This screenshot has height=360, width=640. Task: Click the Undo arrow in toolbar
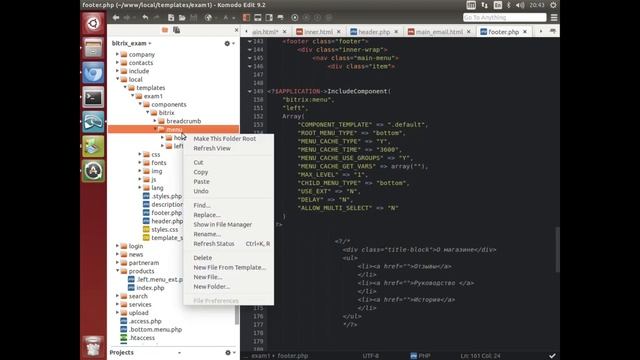(x=145, y=18)
